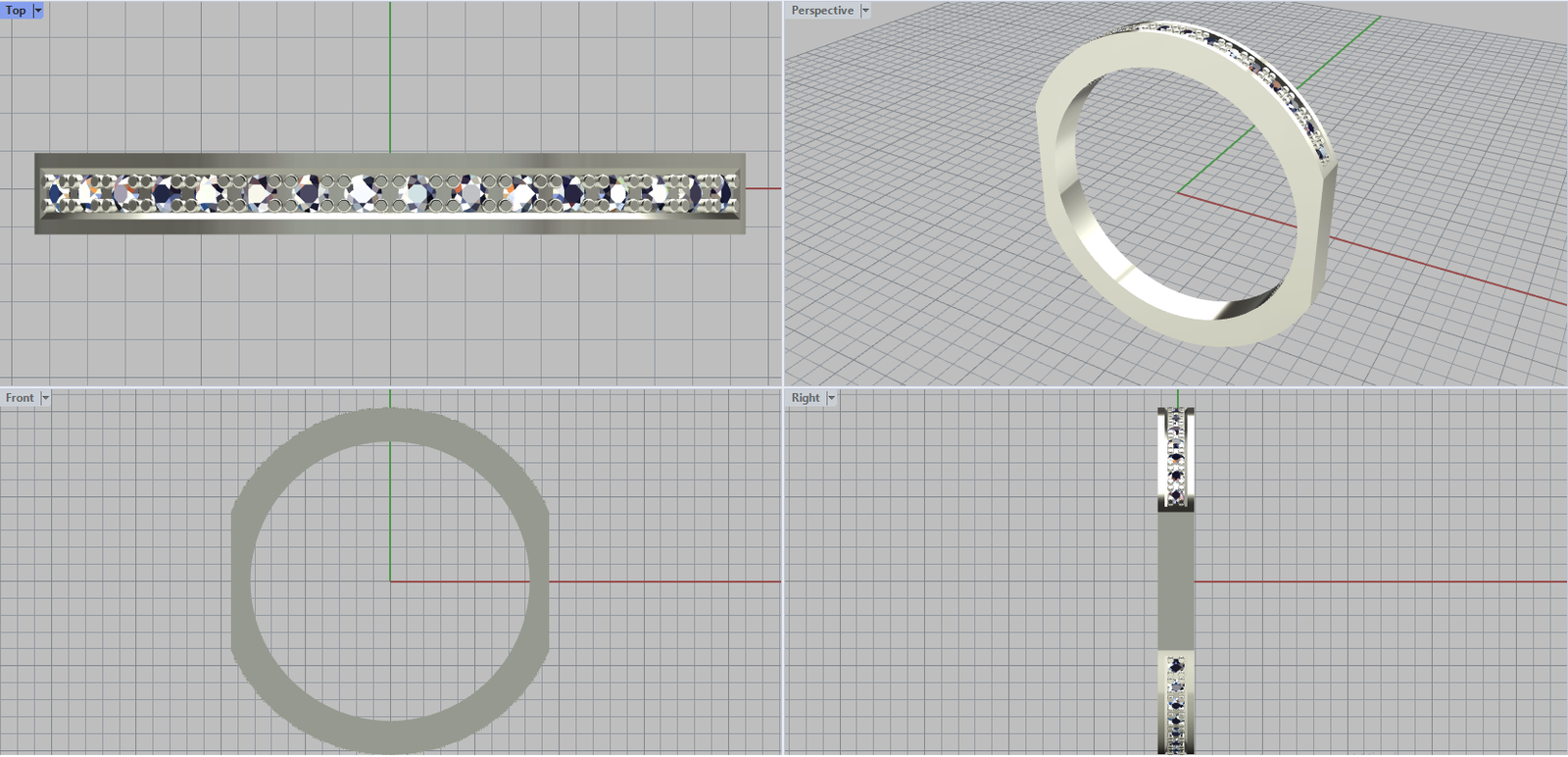Image resolution: width=1568 pixels, height=757 pixels.
Task: Select the Front viewport title label
Action: click(20, 398)
